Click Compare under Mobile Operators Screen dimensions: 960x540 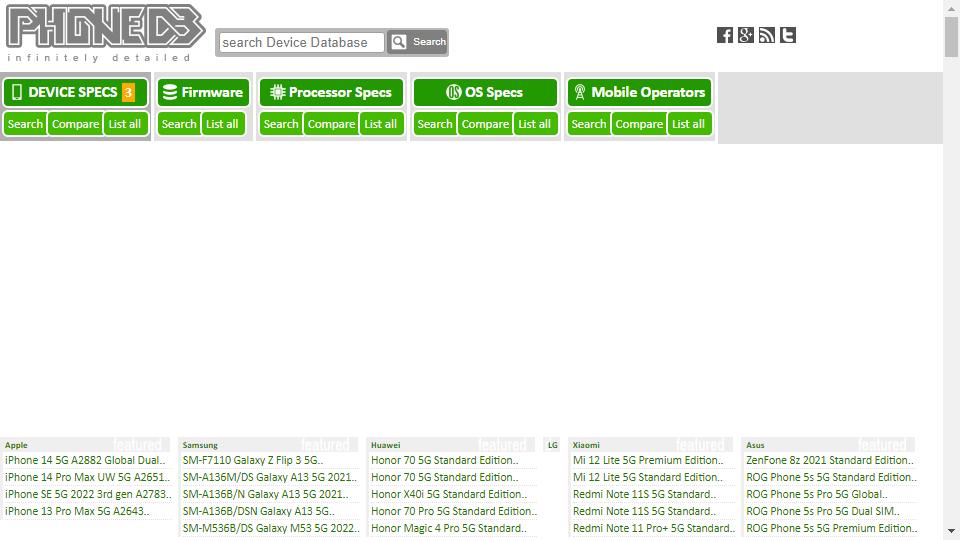click(639, 124)
